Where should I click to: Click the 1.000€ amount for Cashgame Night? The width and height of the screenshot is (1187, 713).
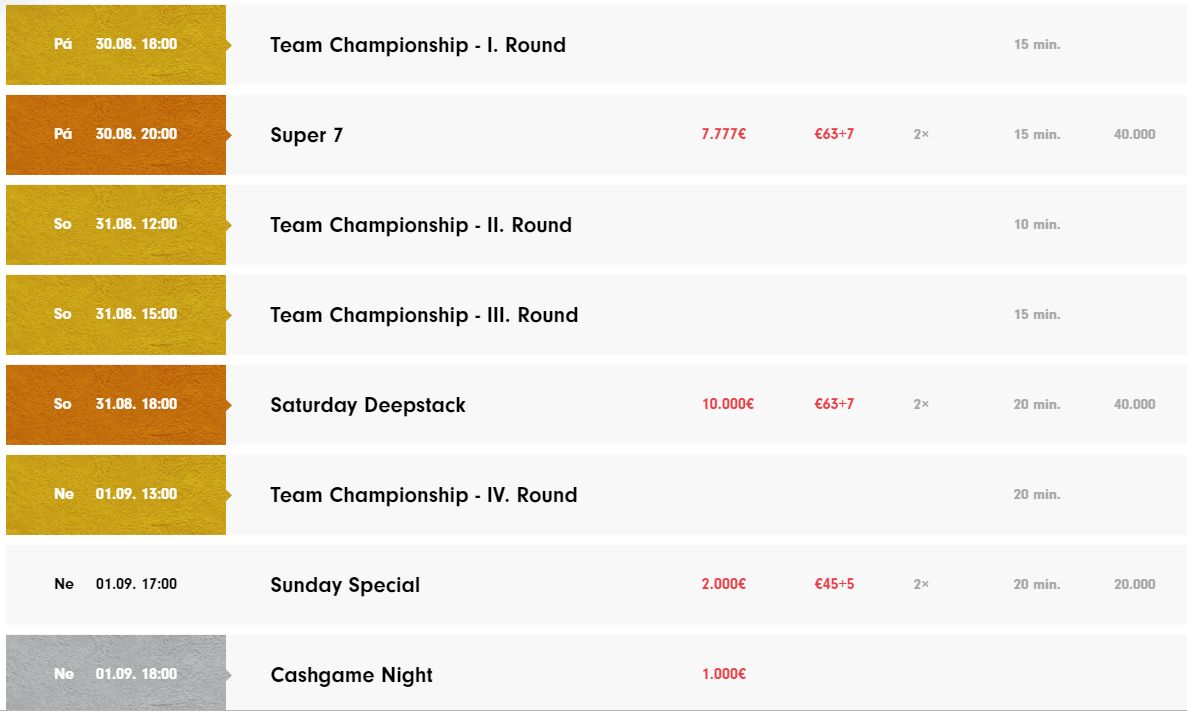pyautogui.click(x=724, y=674)
